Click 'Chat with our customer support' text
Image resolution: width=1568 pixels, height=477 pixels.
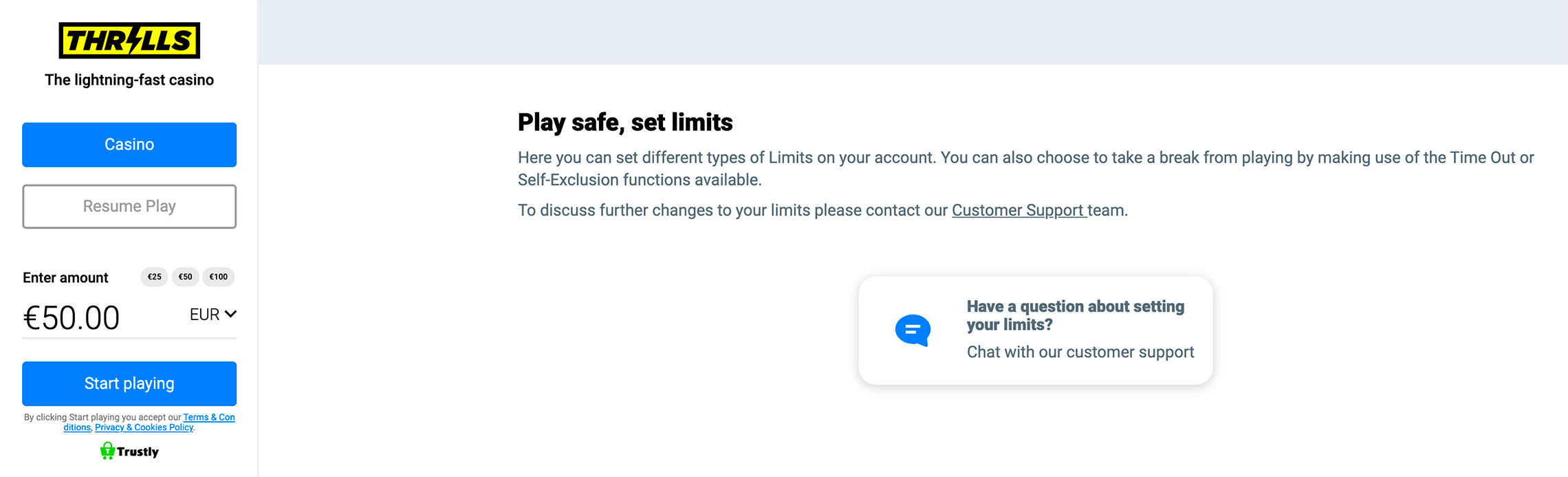(x=1080, y=352)
